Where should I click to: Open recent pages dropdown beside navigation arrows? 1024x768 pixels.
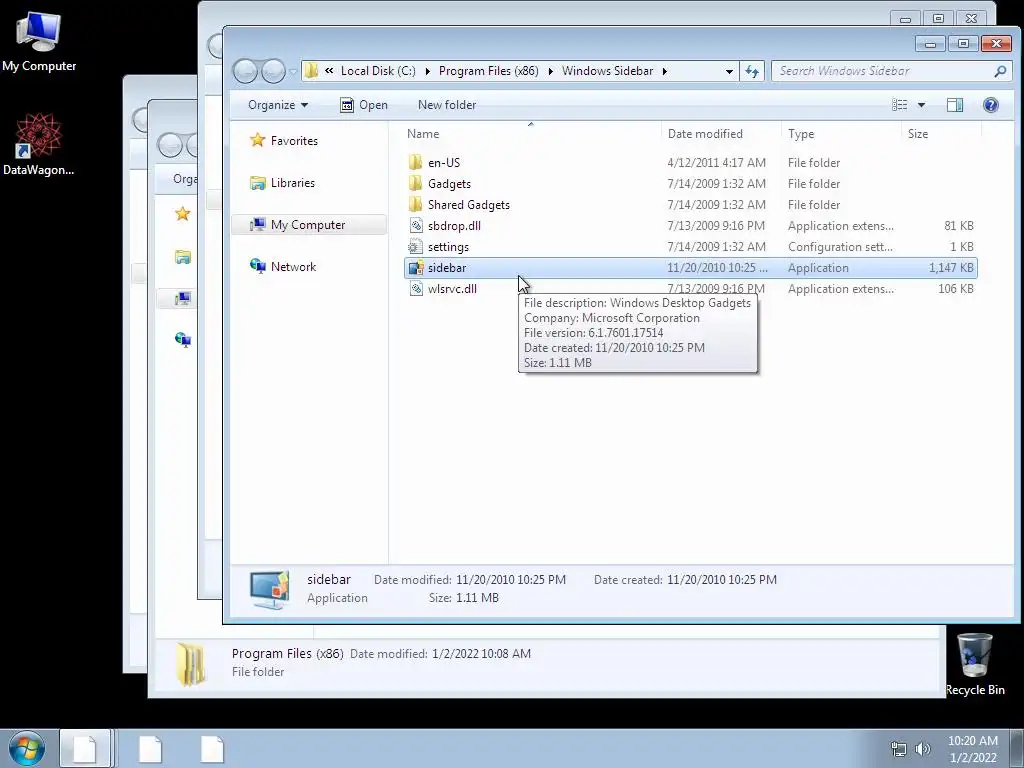pyautogui.click(x=293, y=71)
